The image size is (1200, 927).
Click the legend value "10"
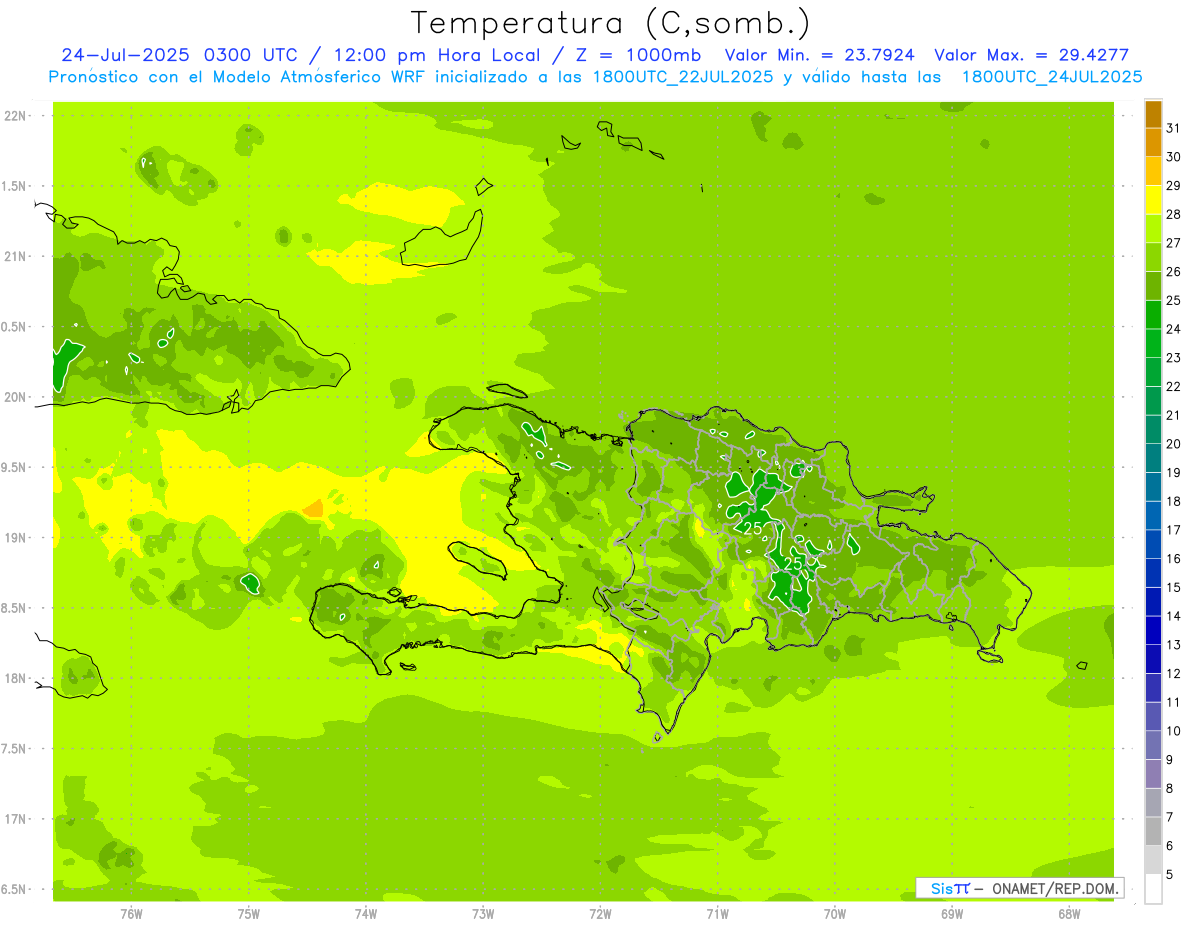point(1173,731)
